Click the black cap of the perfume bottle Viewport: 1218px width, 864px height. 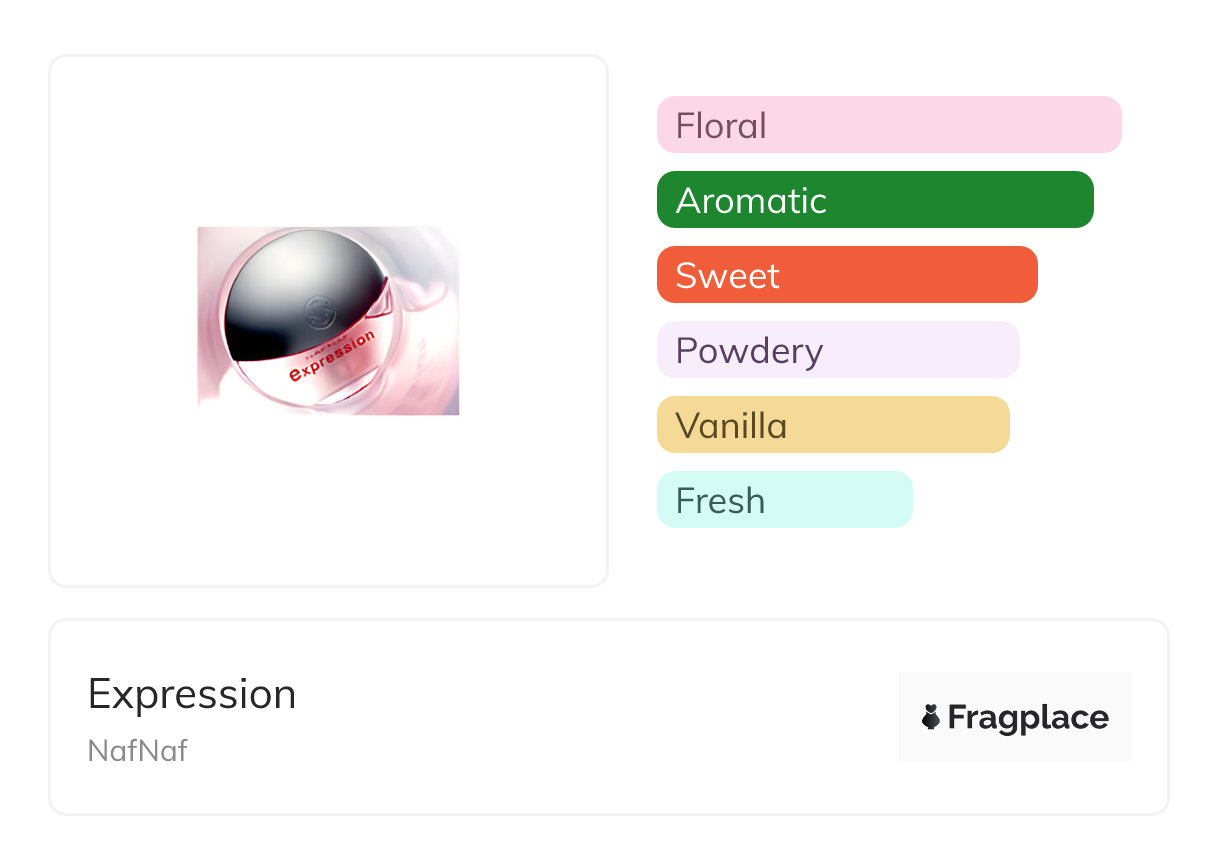point(290,290)
